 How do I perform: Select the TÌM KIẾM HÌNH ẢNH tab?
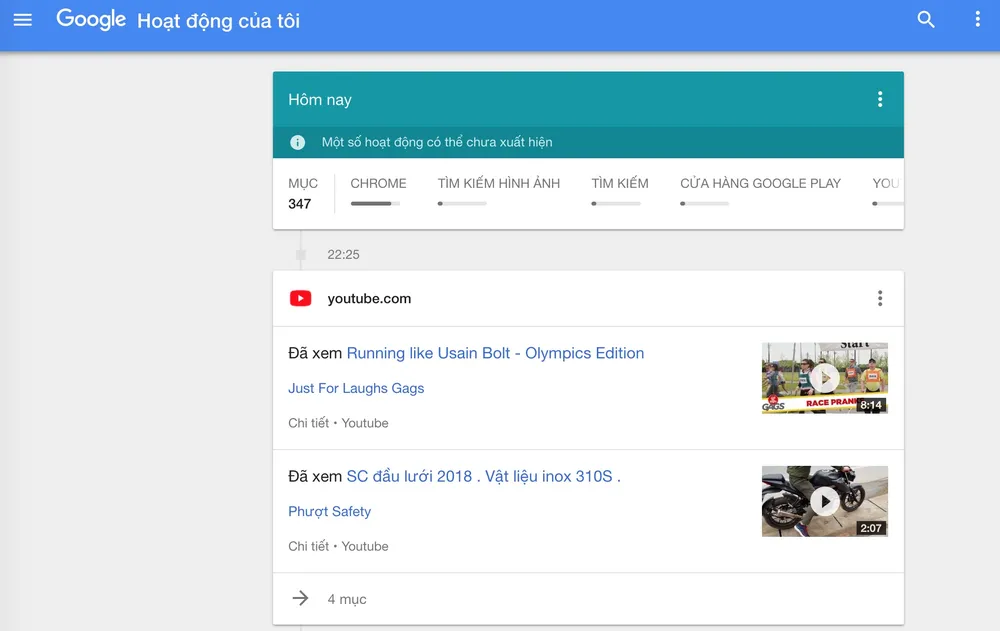point(498,184)
